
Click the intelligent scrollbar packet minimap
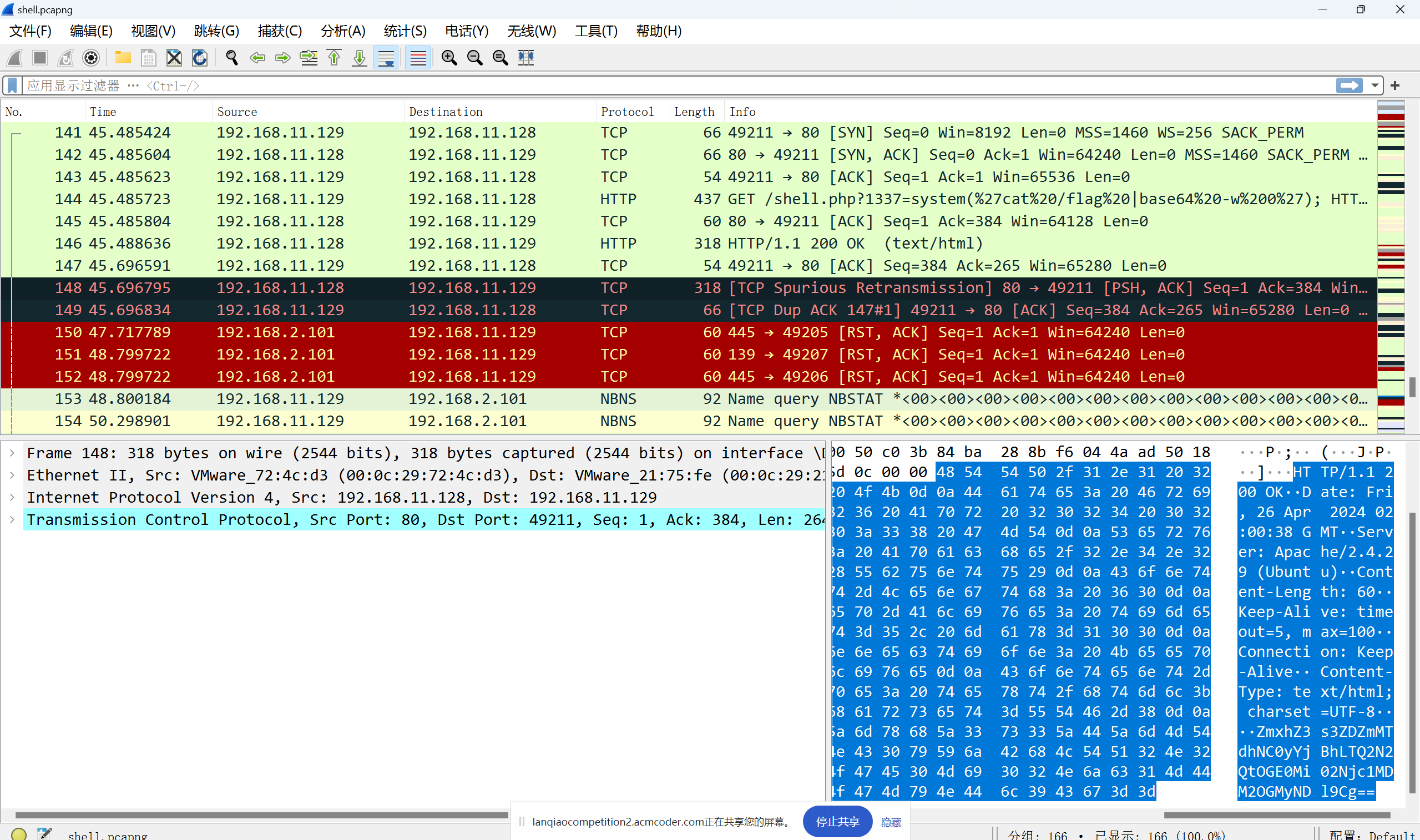coord(1391,266)
